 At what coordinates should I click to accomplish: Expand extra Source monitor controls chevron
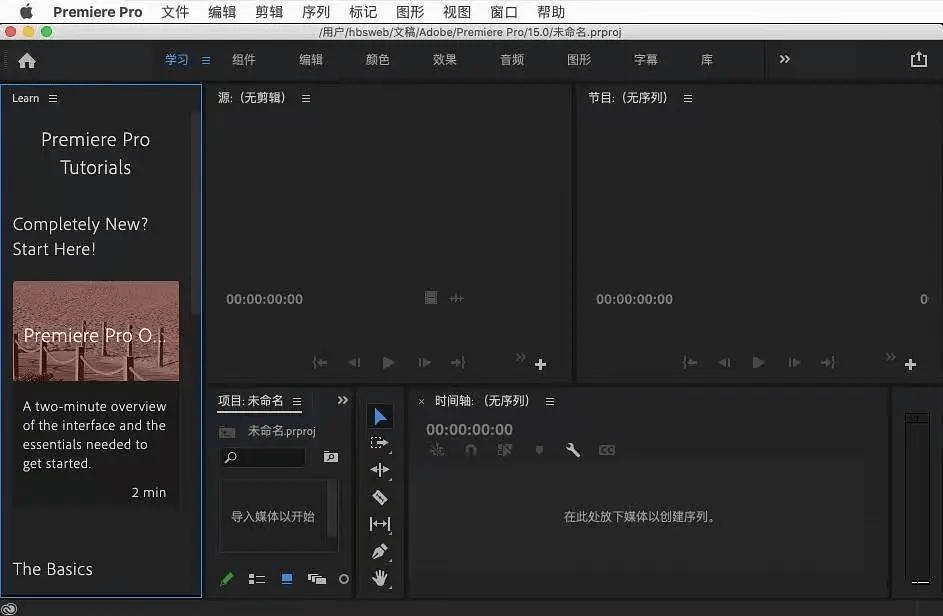tap(520, 357)
